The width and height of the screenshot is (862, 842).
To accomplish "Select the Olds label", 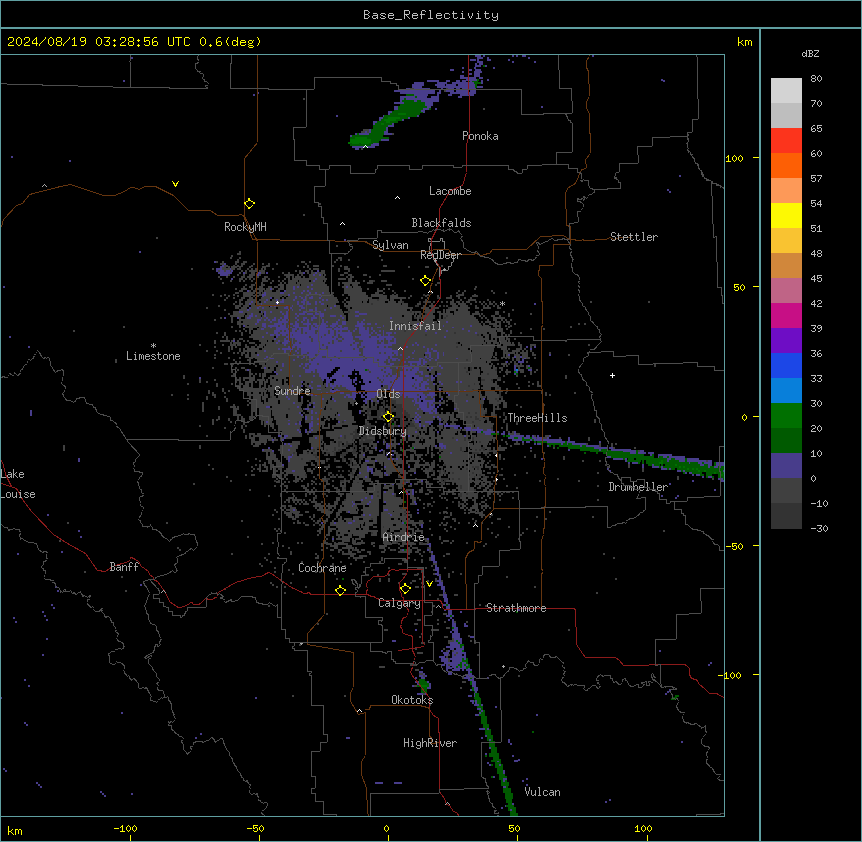I will click(x=388, y=394).
